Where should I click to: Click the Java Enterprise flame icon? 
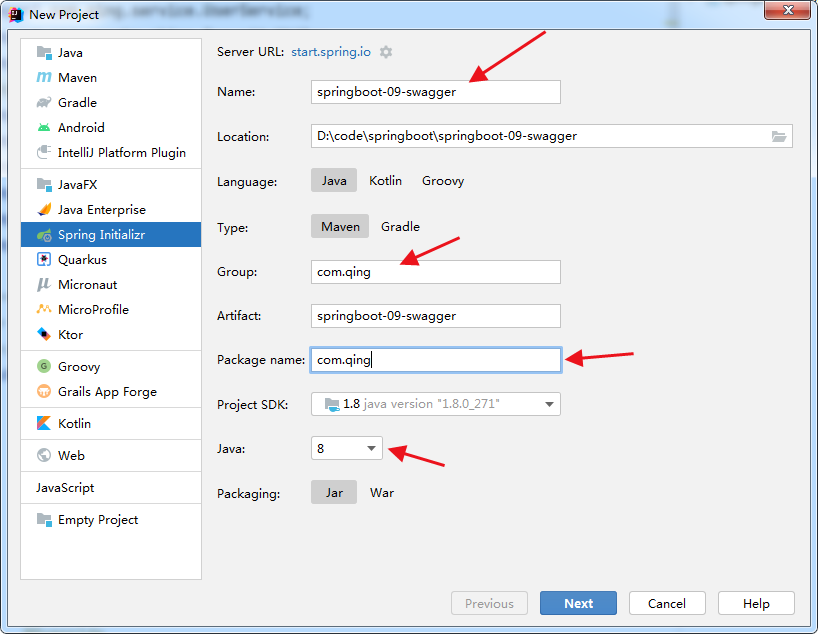tap(44, 209)
